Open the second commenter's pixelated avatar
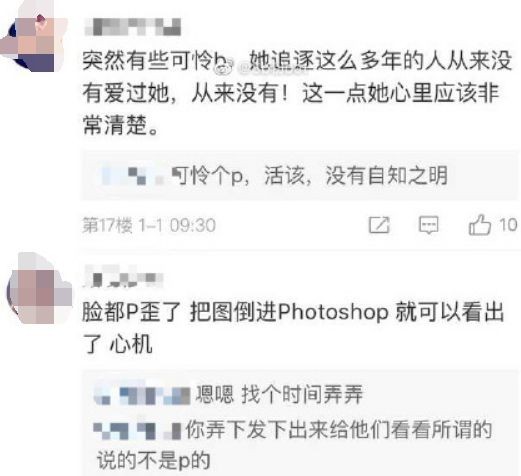Viewport: 521px width, 476px height. click(x=39, y=289)
